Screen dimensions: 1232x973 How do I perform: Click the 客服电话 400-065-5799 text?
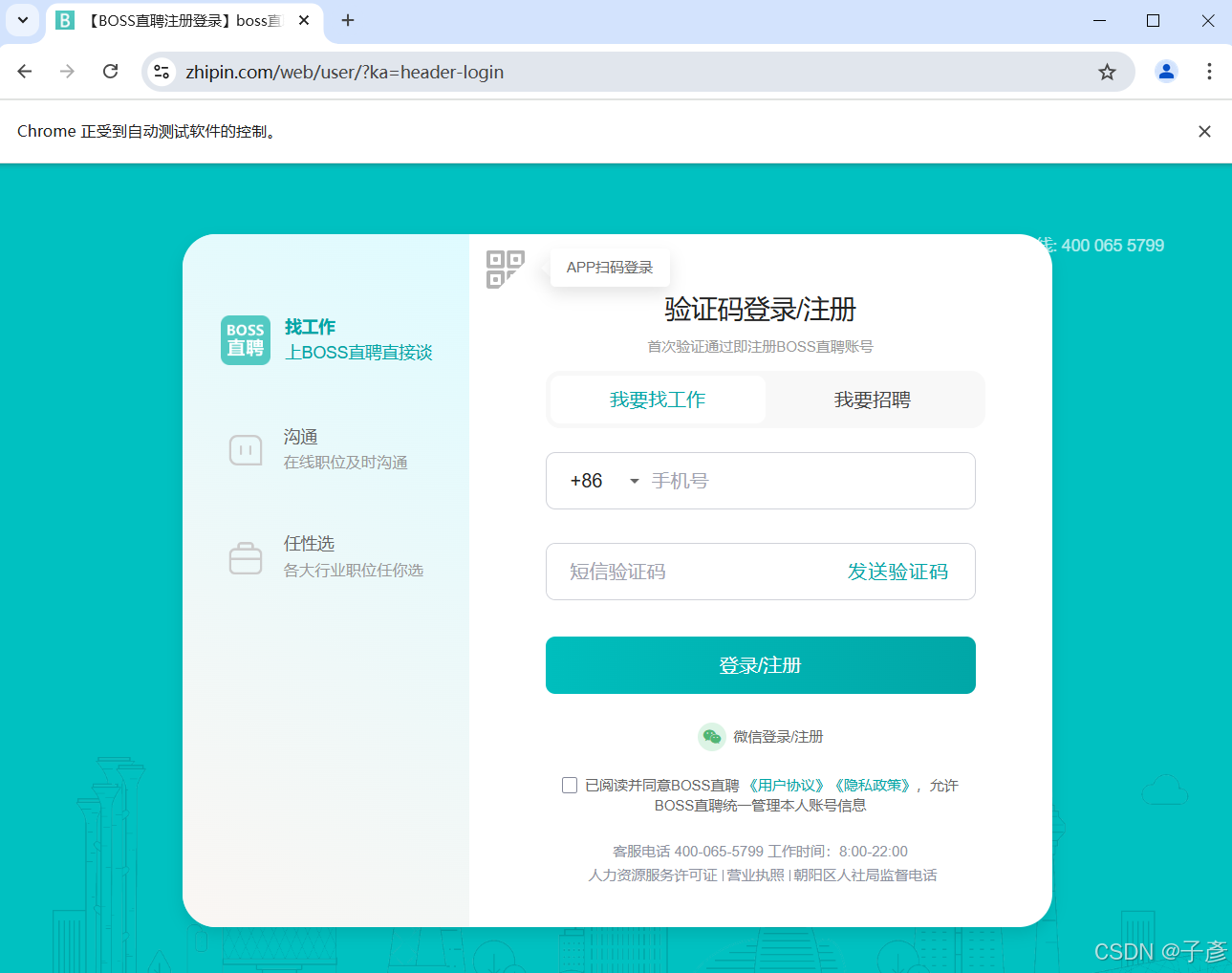tap(688, 852)
